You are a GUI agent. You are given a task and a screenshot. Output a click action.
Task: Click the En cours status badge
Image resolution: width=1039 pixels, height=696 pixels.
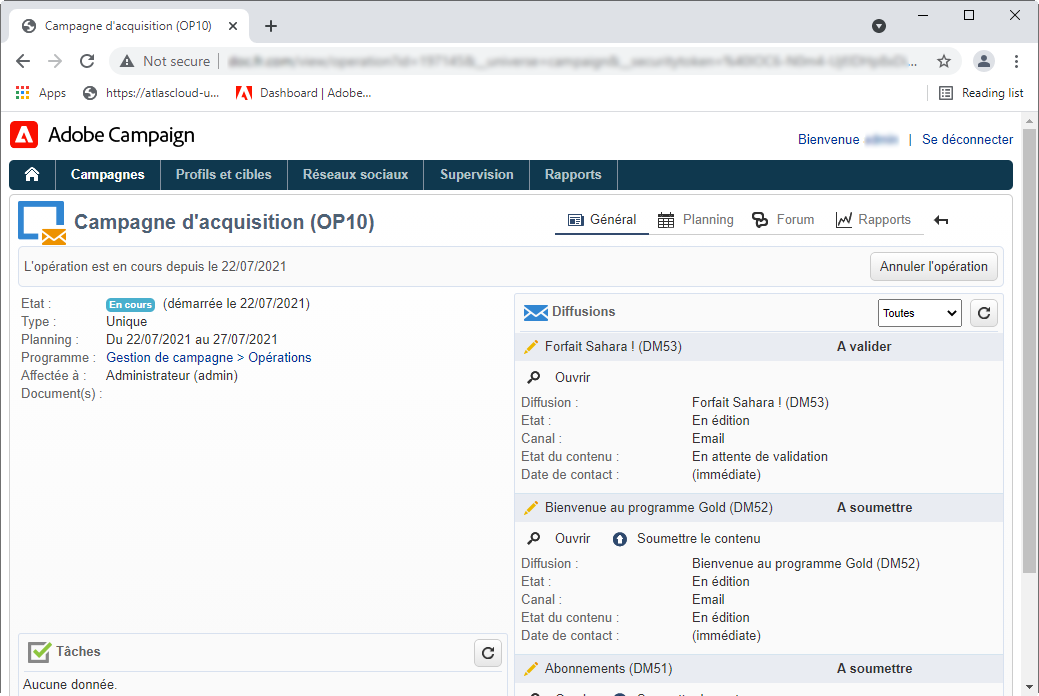click(130, 304)
